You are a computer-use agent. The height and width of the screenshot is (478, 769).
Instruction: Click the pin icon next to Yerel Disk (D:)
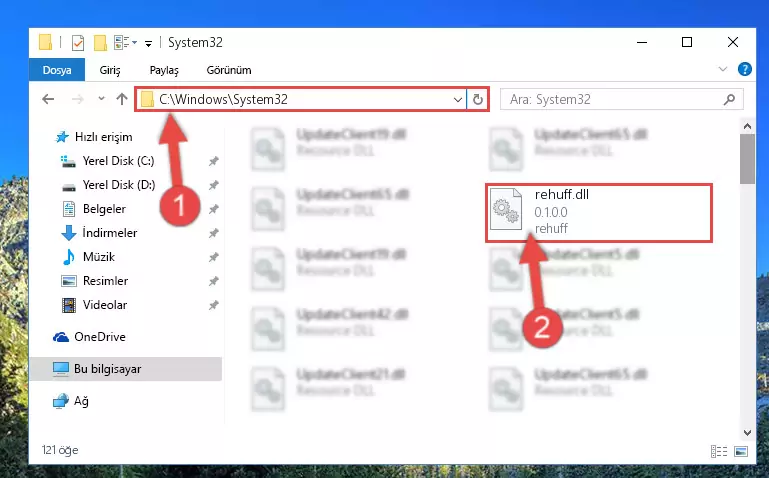coord(213,185)
